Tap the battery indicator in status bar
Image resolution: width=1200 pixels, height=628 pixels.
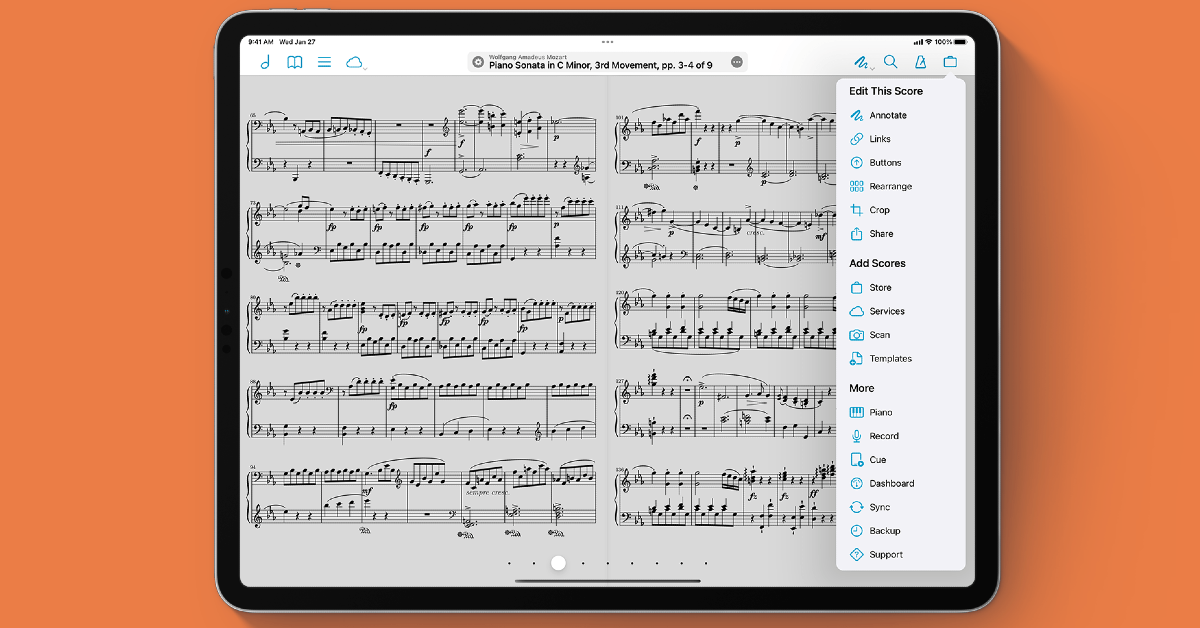pos(962,42)
